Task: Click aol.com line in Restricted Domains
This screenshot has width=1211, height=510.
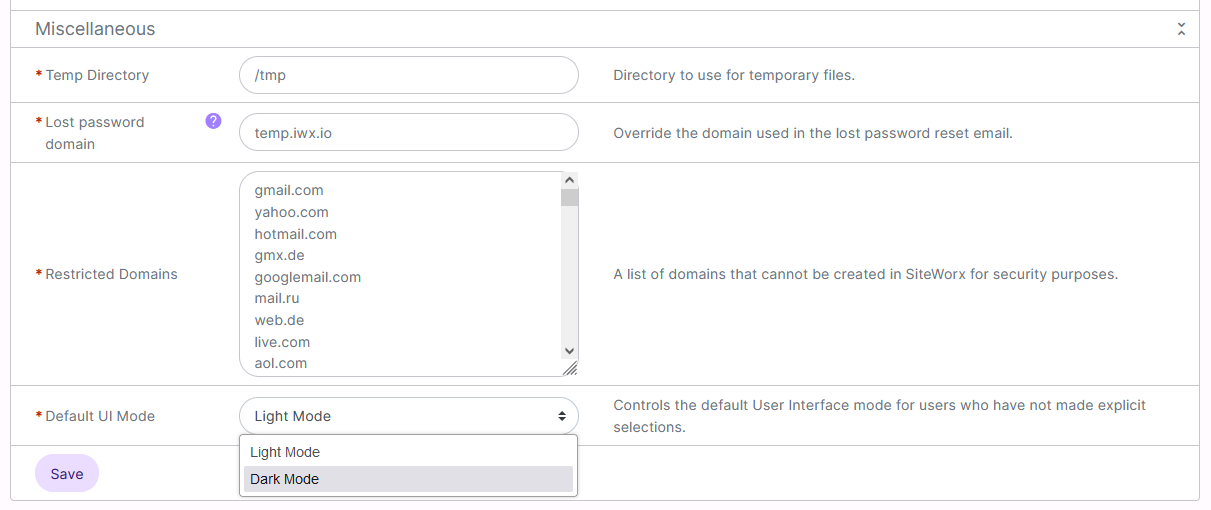Action: pos(281,363)
